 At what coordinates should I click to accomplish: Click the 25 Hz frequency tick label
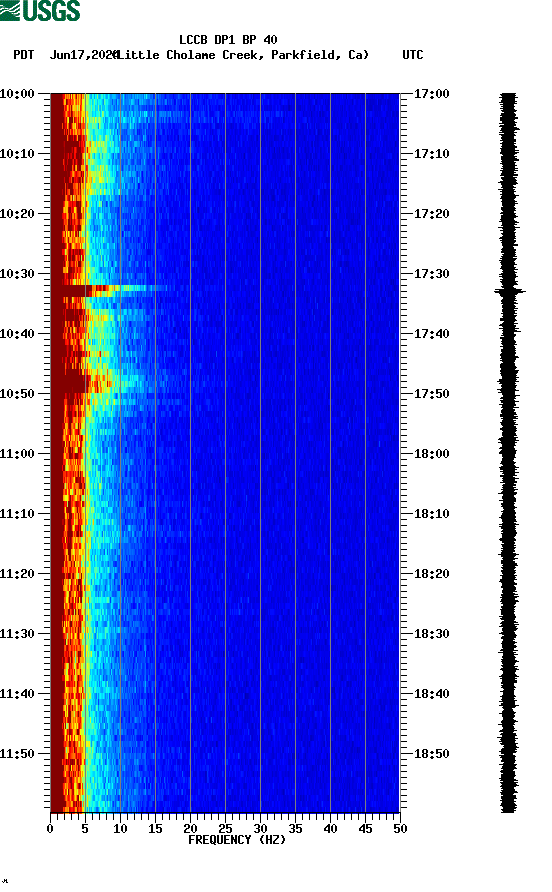[x=225, y=829]
